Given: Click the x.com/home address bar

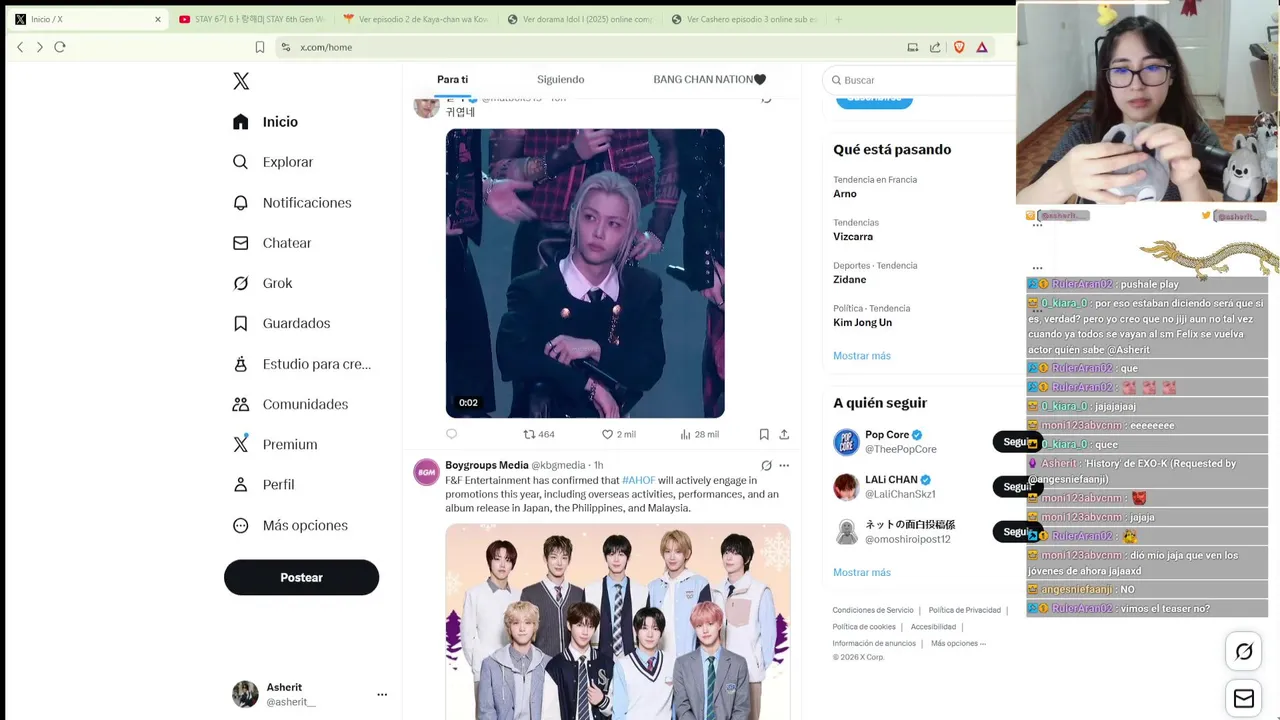Looking at the screenshot, I should click(326, 47).
